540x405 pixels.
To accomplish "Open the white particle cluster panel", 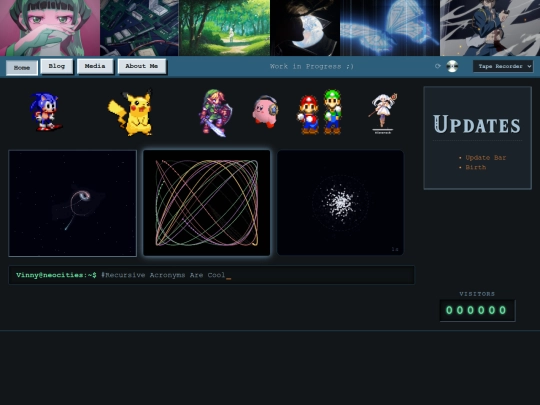I will (340, 202).
